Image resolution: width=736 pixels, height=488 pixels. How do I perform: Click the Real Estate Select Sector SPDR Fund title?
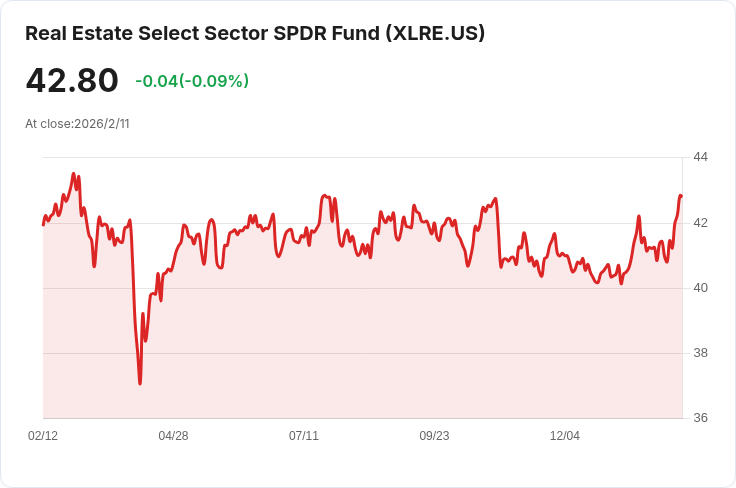pos(255,33)
